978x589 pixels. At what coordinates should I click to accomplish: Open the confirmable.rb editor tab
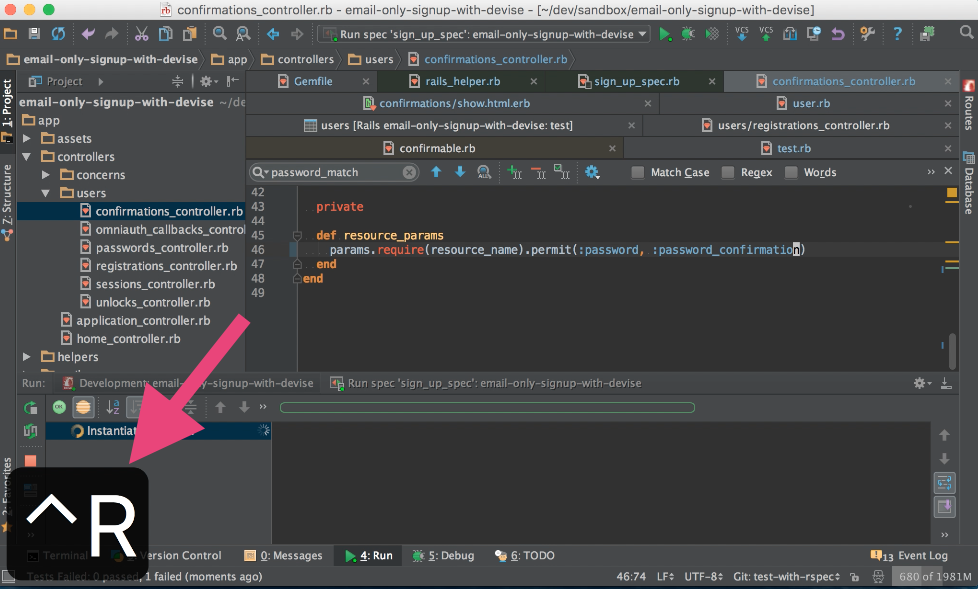[435, 148]
